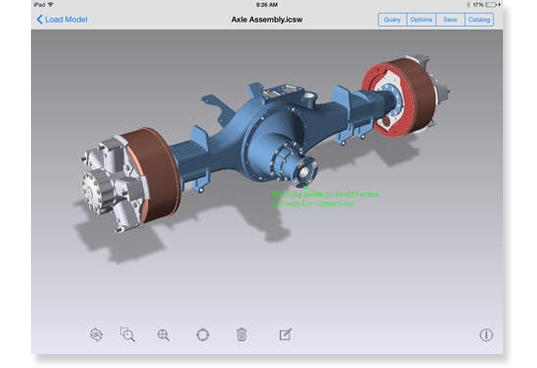
Task: Delete annotation with trash can icon
Action: pyautogui.click(x=241, y=334)
